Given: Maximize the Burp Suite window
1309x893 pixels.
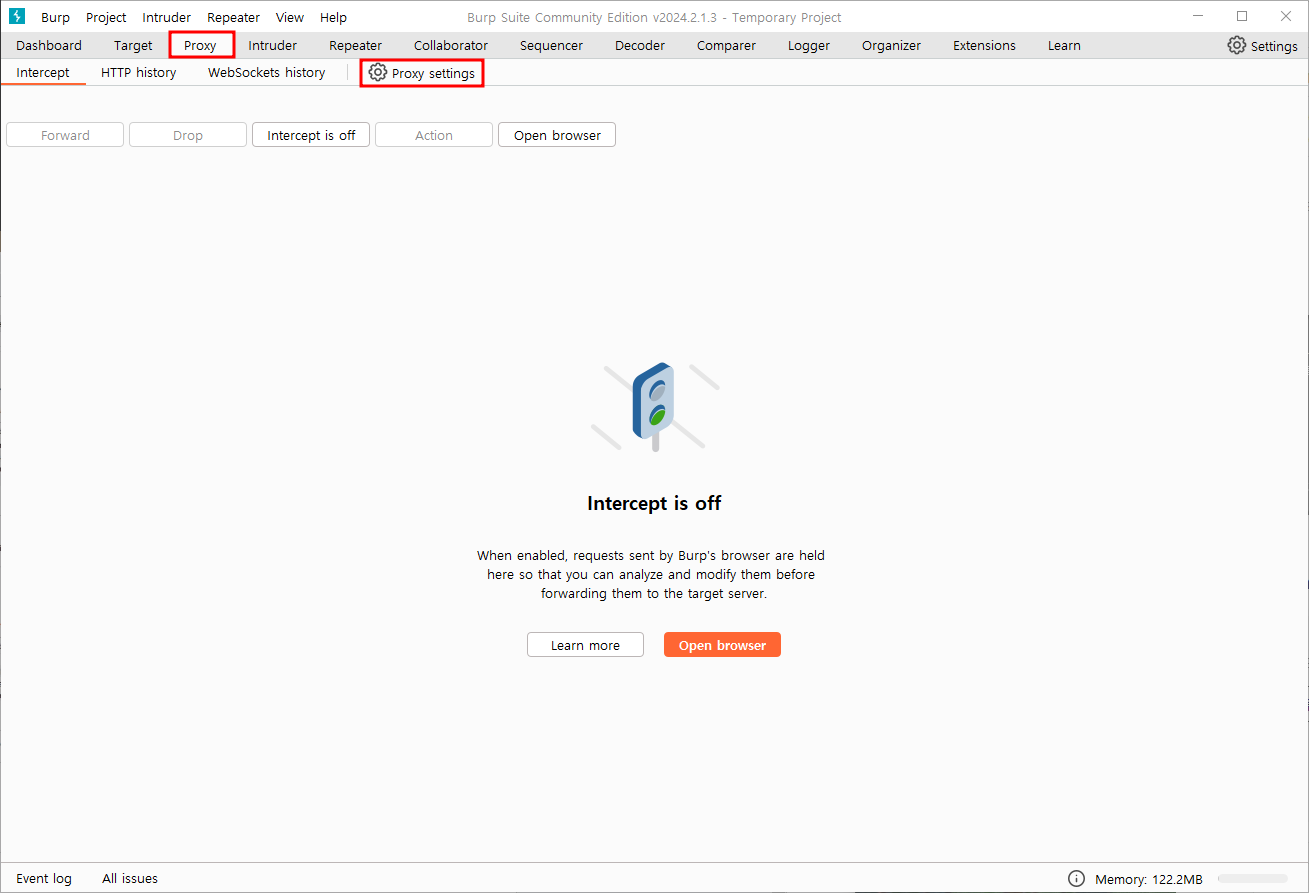Looking at the screenshot, I should [1242, 16].
